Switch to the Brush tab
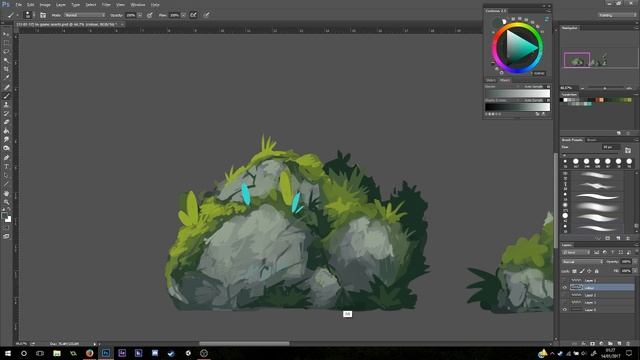 point(591,140)
